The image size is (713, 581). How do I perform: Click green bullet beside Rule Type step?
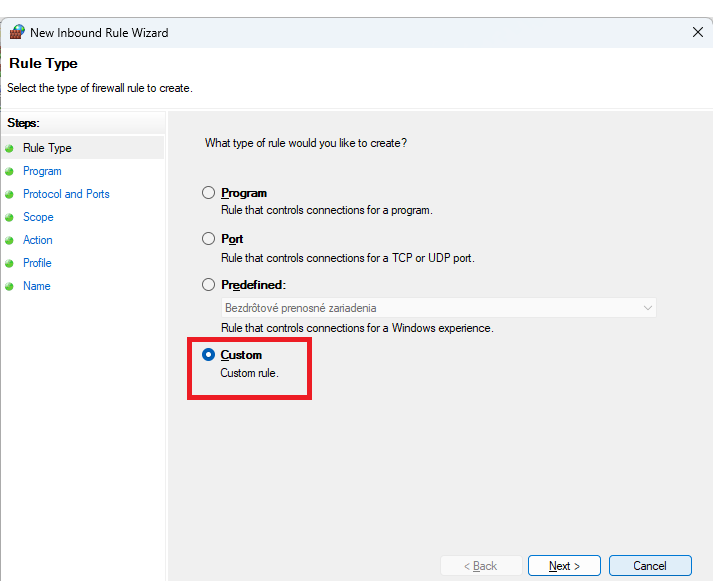10,148
